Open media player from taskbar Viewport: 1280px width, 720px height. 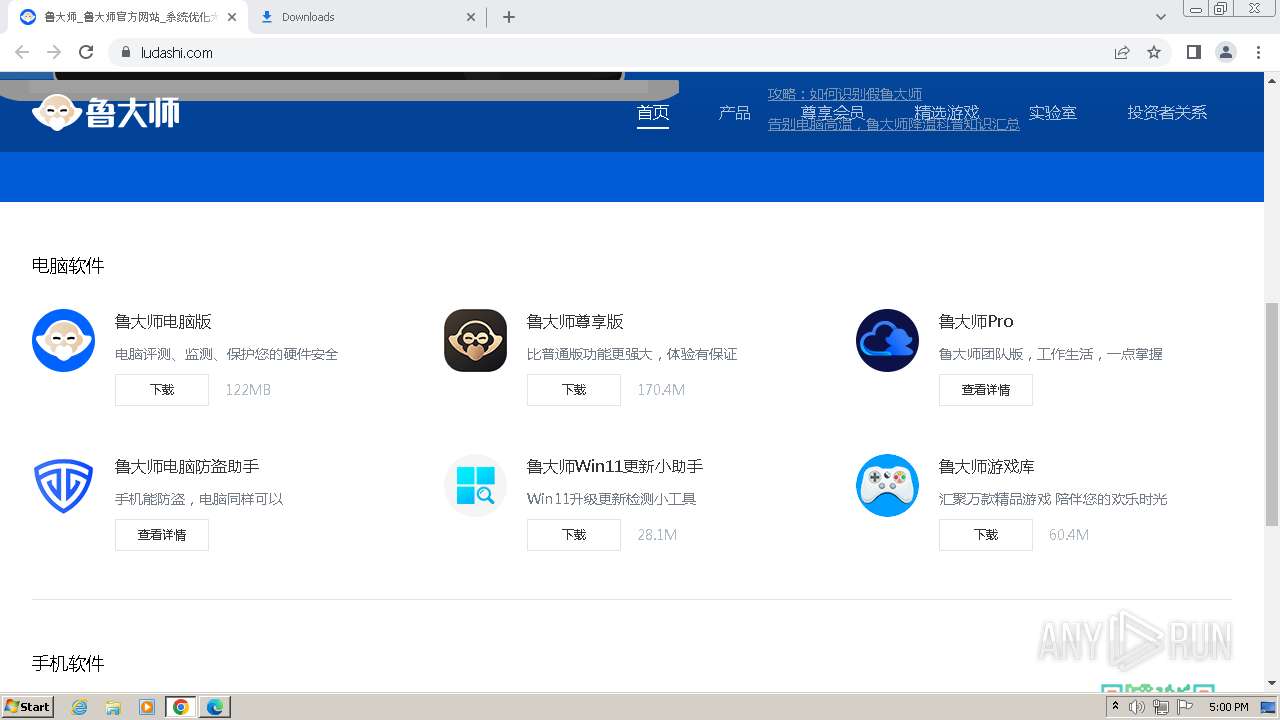(x=147, y=707)
